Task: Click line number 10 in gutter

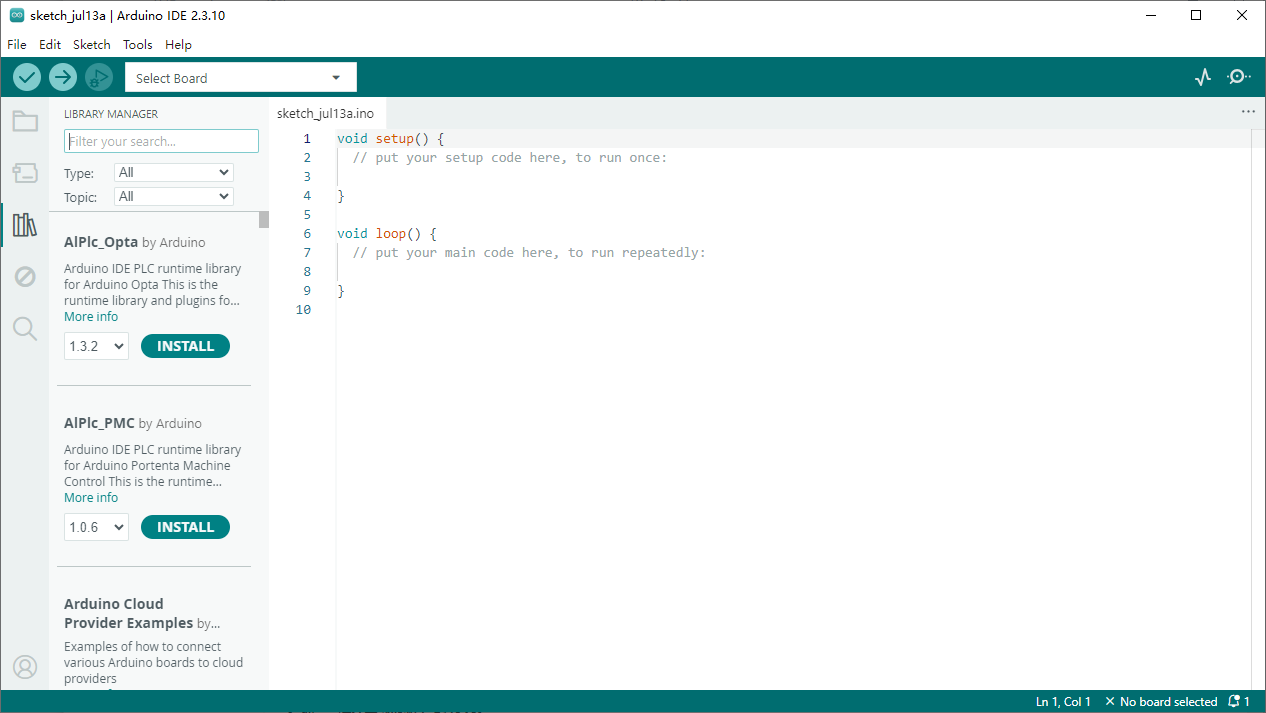Action: pyautogui.click(x=304, y=310)
